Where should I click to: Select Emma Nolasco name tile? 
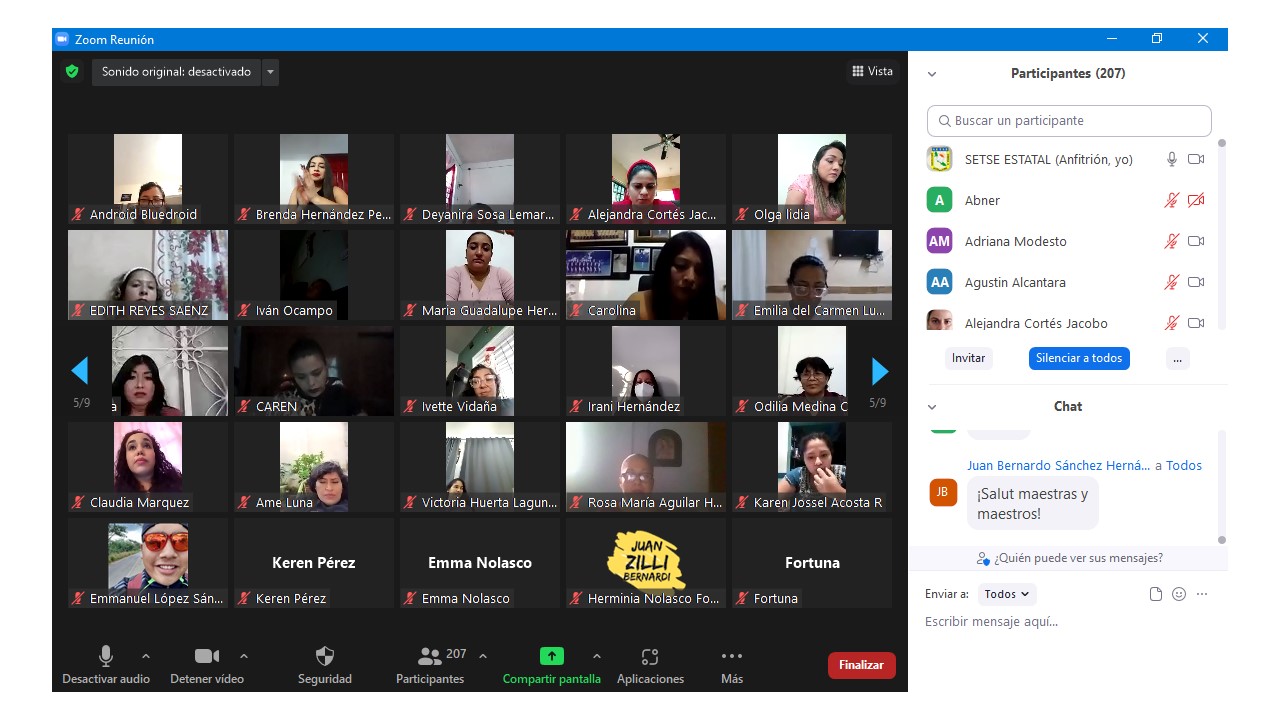point(480,563)
